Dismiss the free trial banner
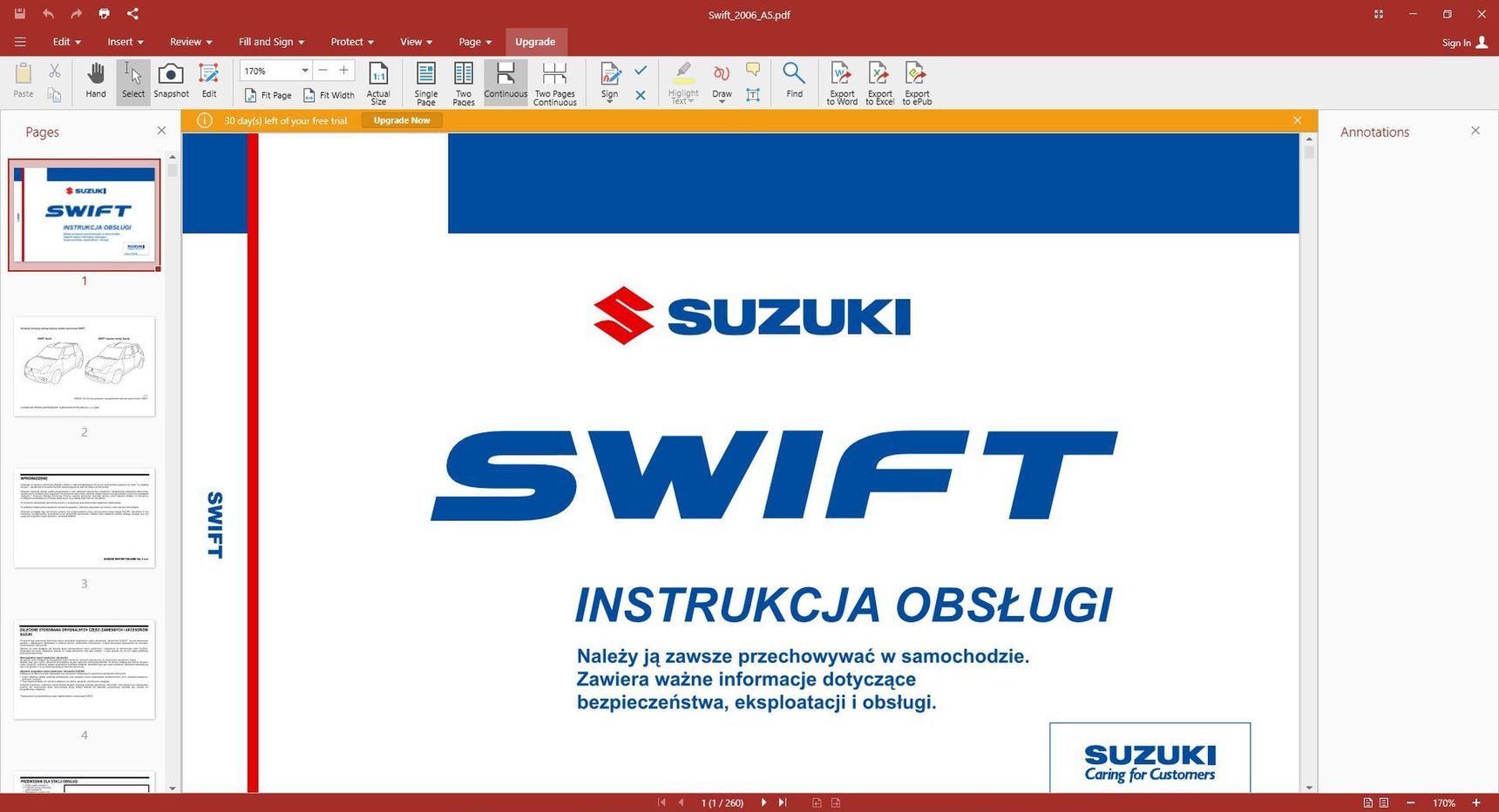The image size is (1499, 812). [x=1297, y=120]
